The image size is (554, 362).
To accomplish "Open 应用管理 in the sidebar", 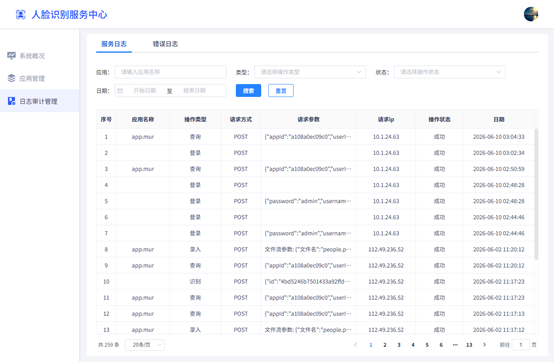I will [40, 78].
